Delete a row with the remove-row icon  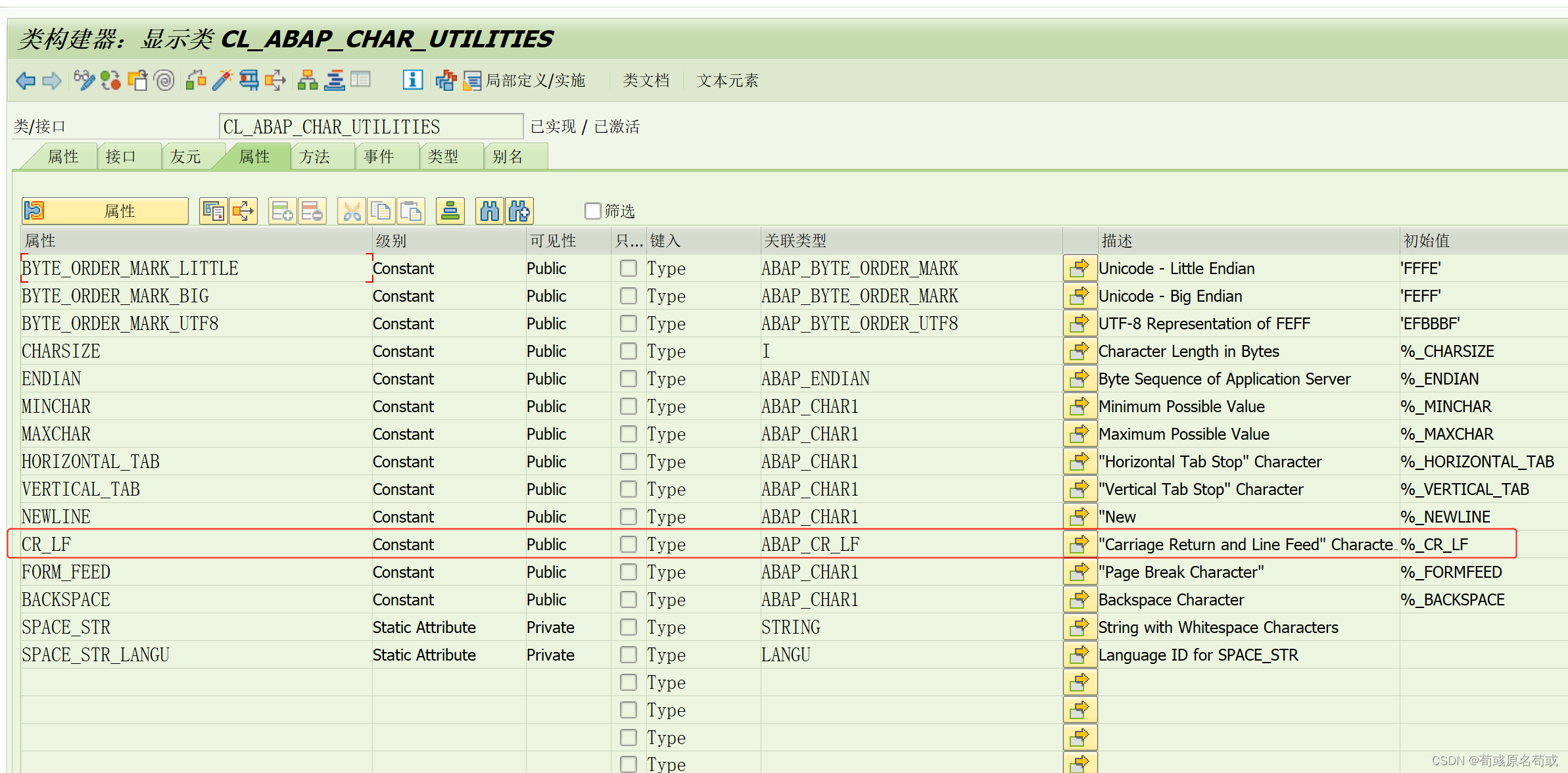tap(312, 211)
